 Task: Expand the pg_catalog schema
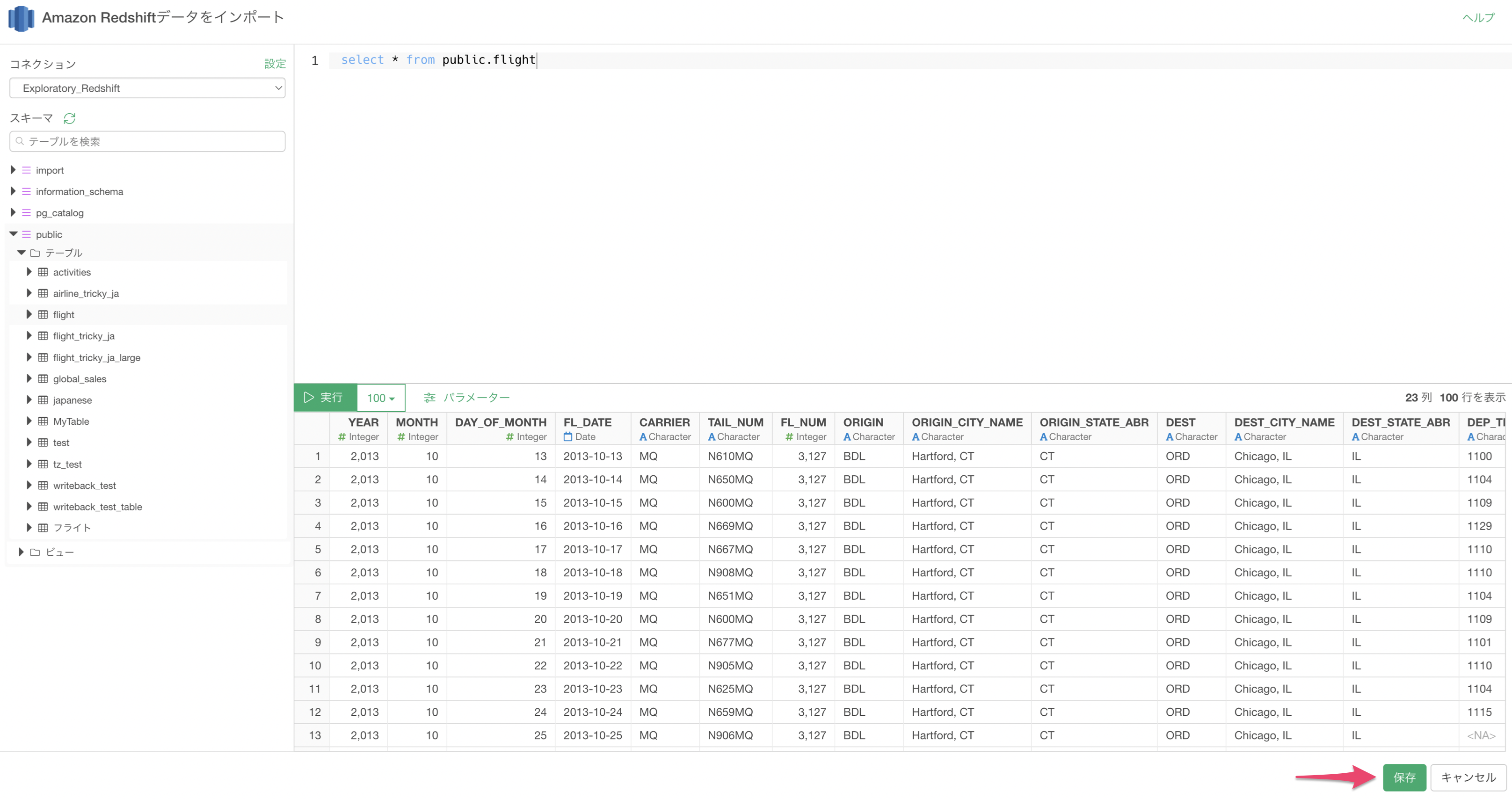click(13, 212)
